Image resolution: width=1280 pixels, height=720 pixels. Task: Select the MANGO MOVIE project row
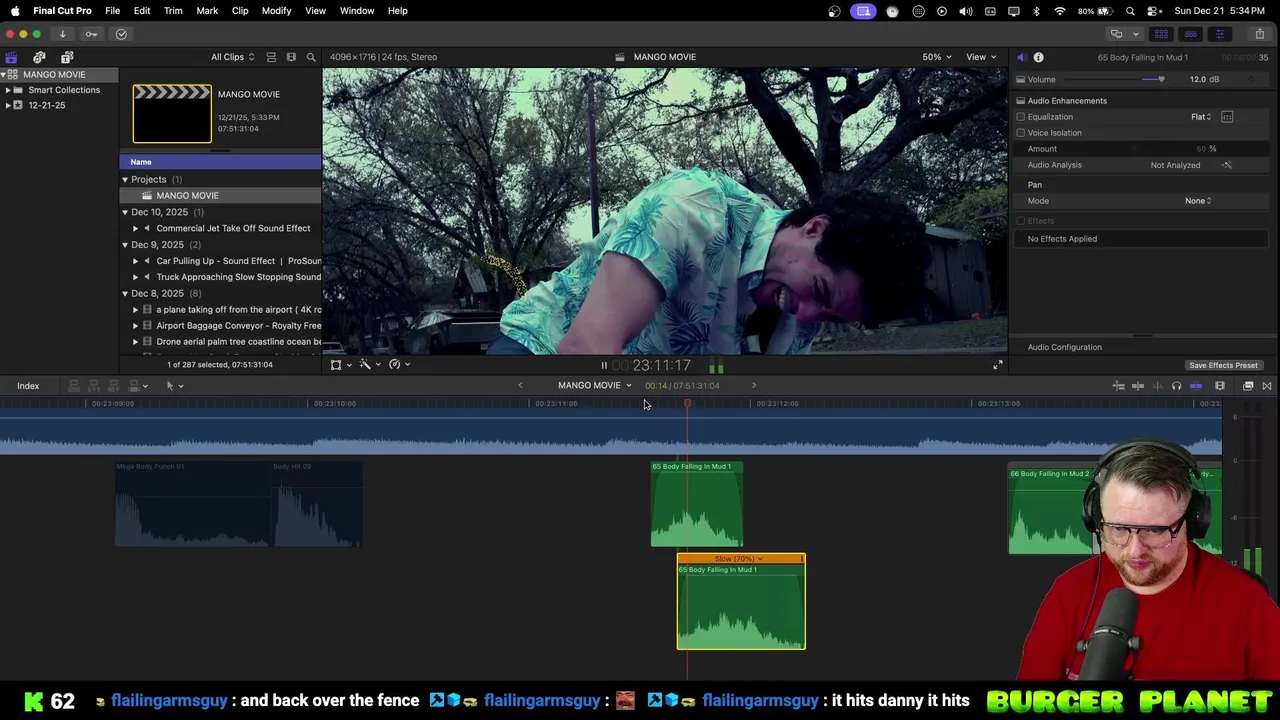(220, 196)
